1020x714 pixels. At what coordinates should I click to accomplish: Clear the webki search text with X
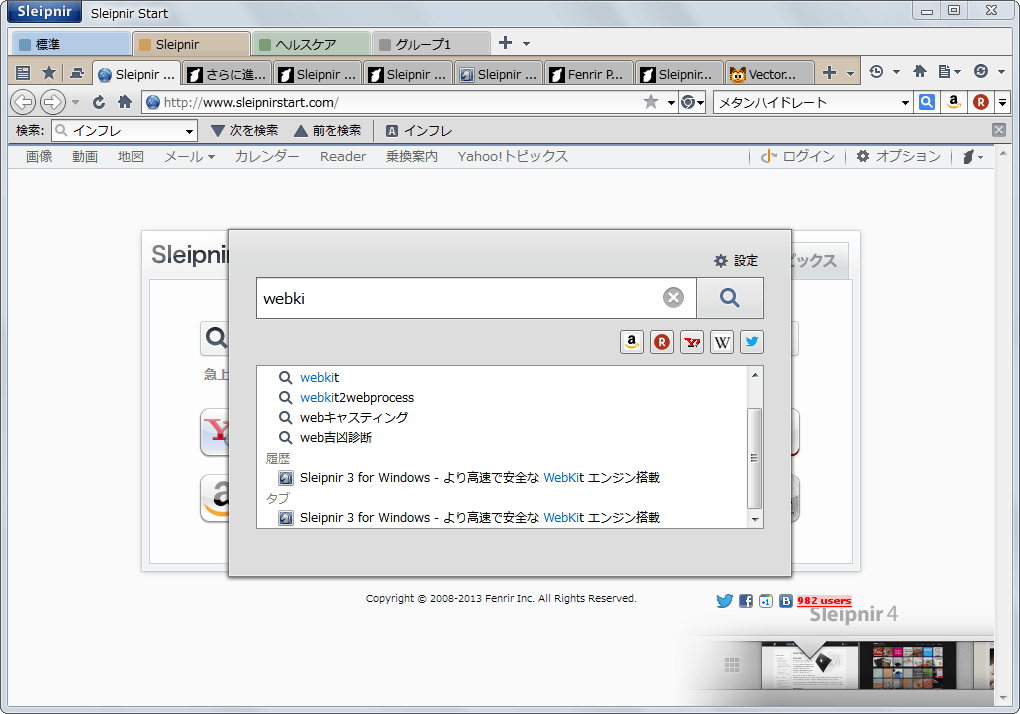tap(673, 298)
